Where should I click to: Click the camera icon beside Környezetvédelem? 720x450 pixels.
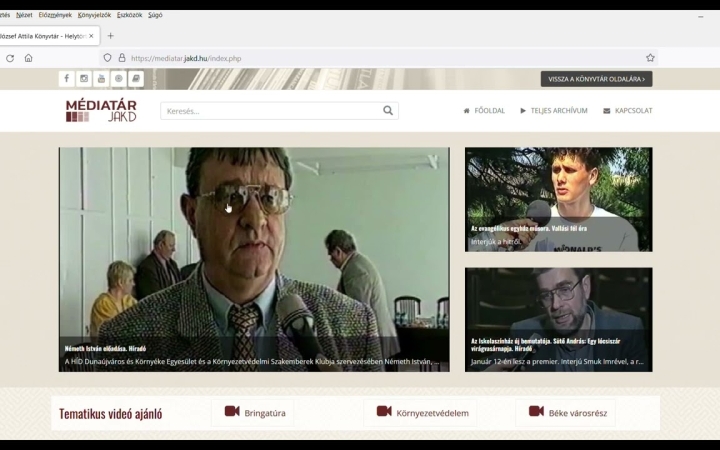[384, 411]
